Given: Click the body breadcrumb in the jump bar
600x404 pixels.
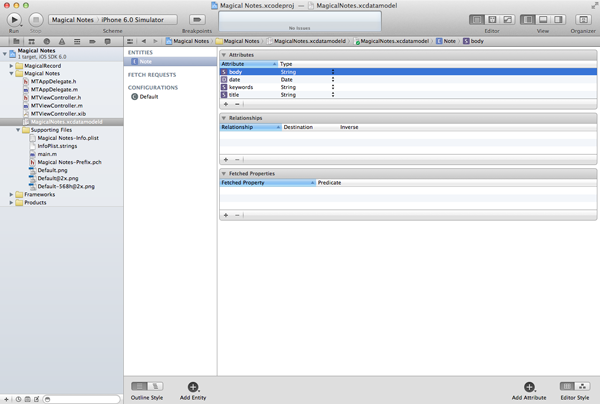Looking at the screenshot, I should [x=473, y=41].
